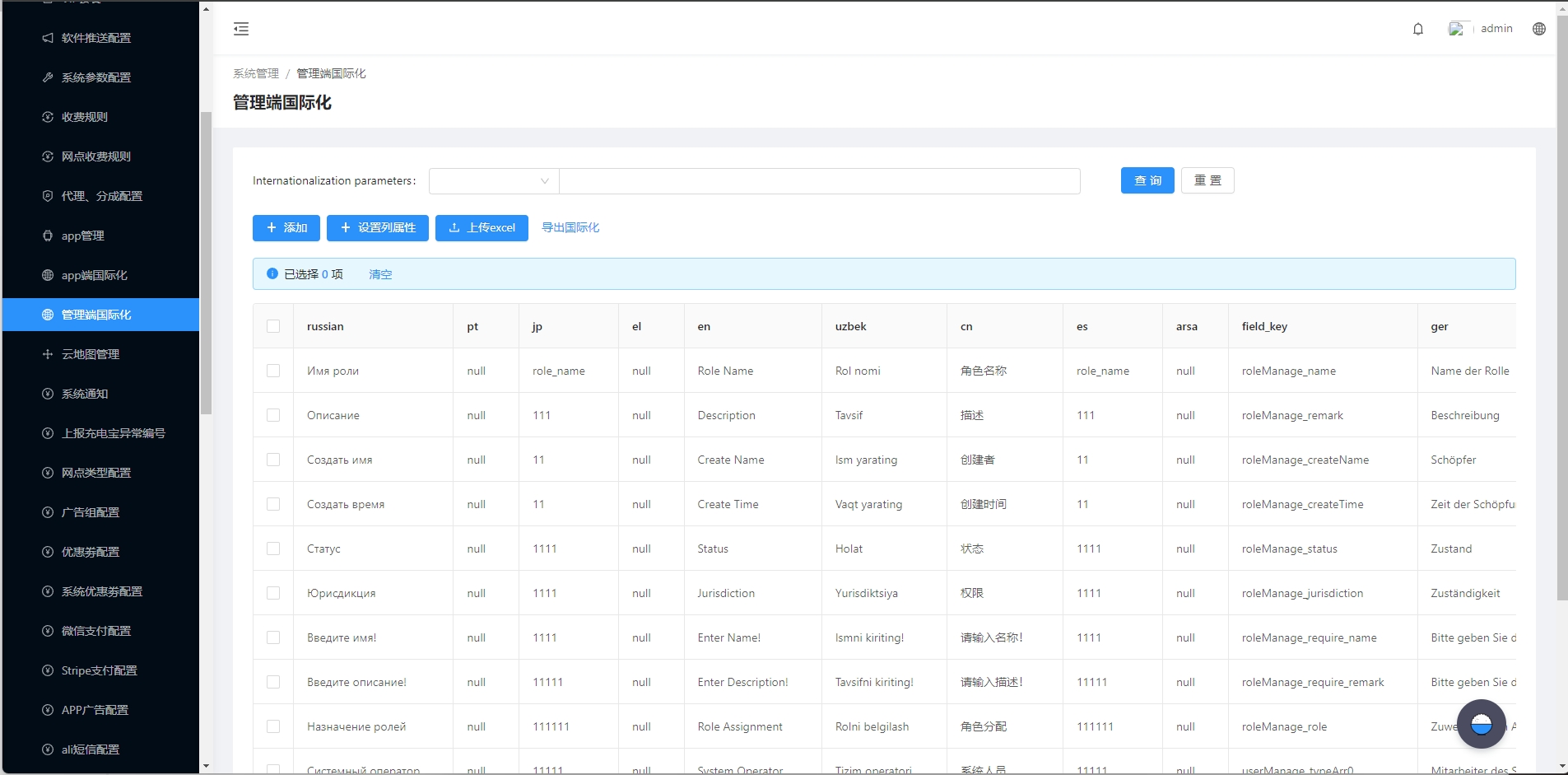Check the row for roleManage_name
1568x775 pixels.
click(273, 371)
